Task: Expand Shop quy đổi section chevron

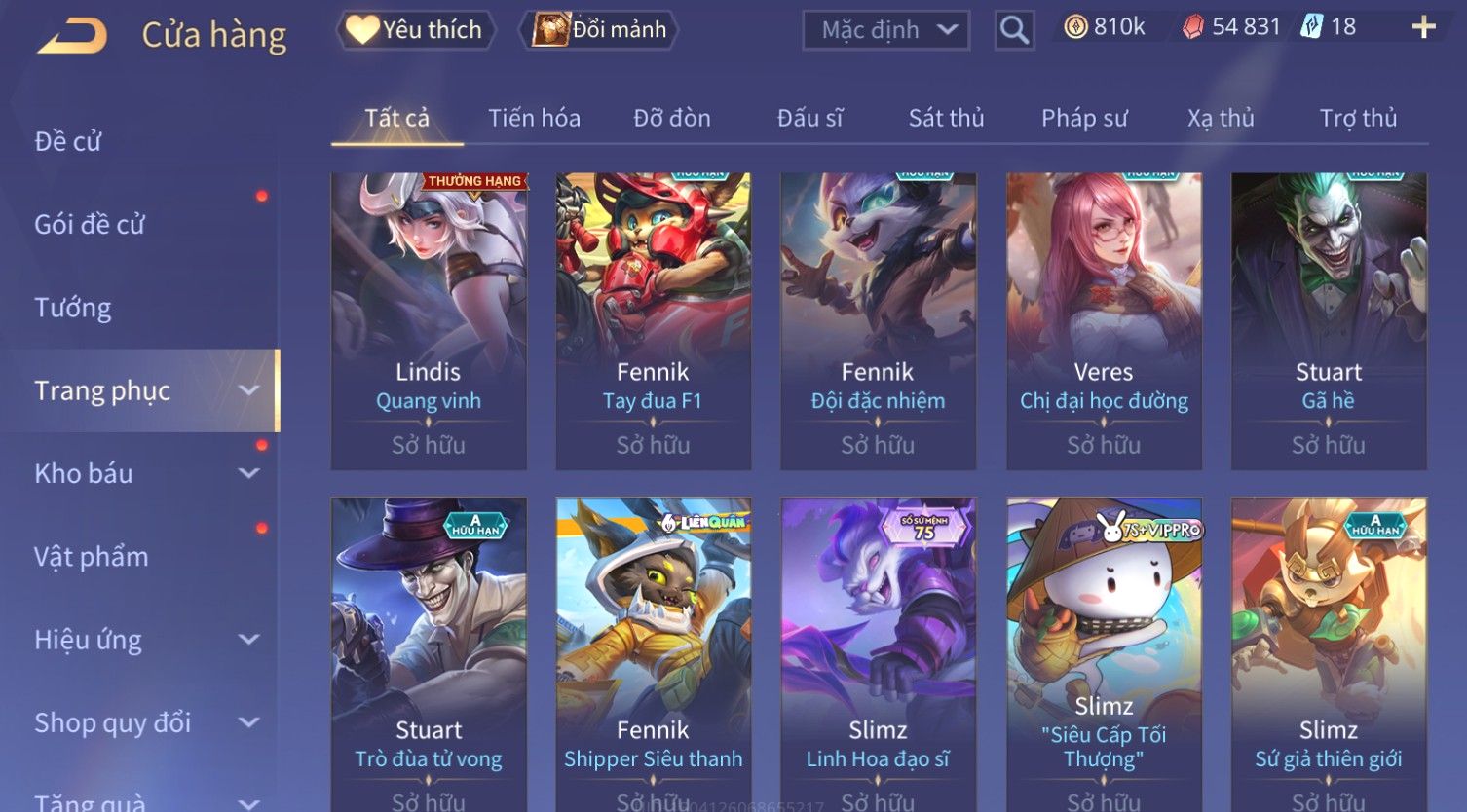Action: 249,722
